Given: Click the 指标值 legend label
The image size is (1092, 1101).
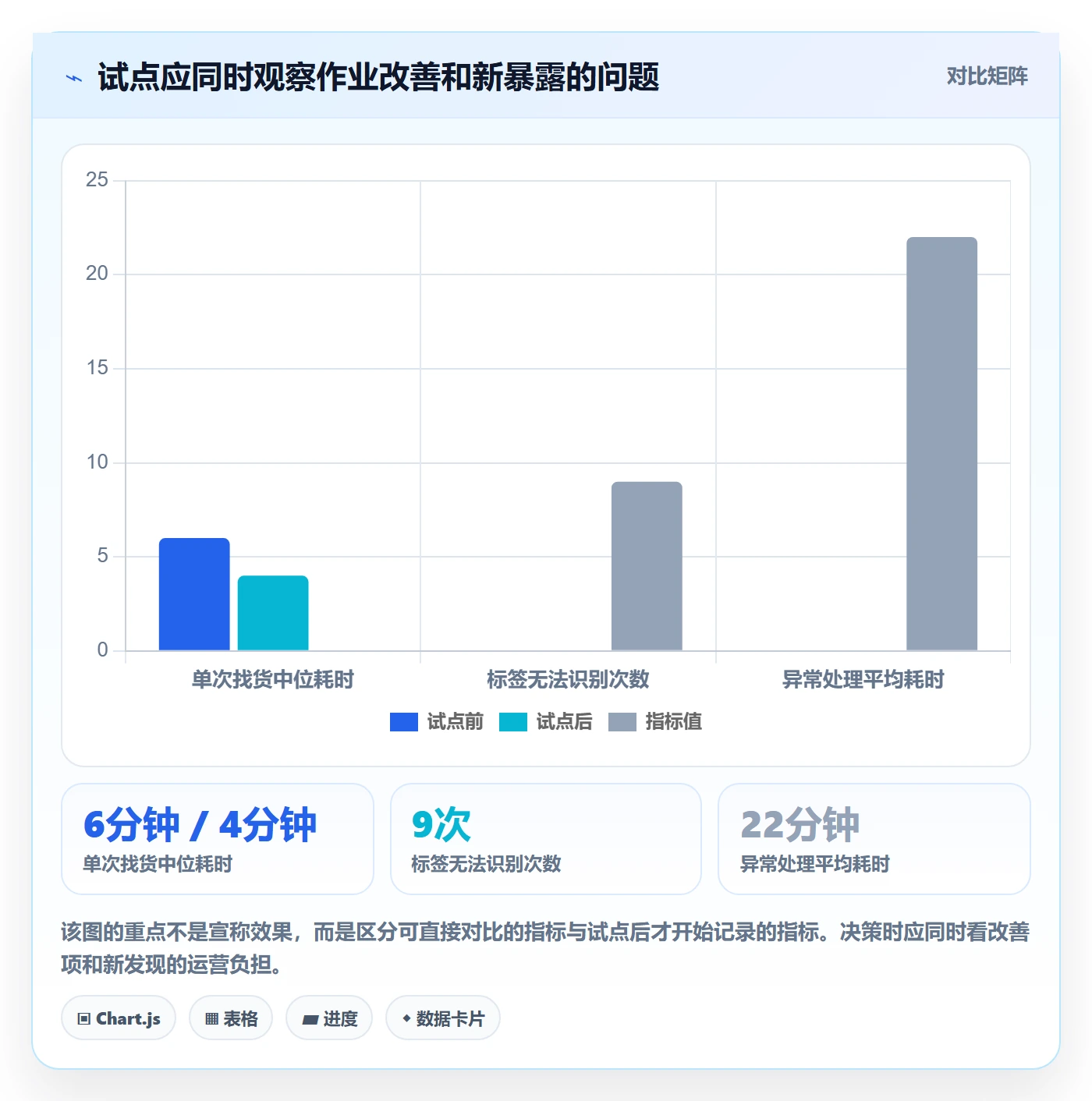Looking at the screenshot, I should 674,722.
